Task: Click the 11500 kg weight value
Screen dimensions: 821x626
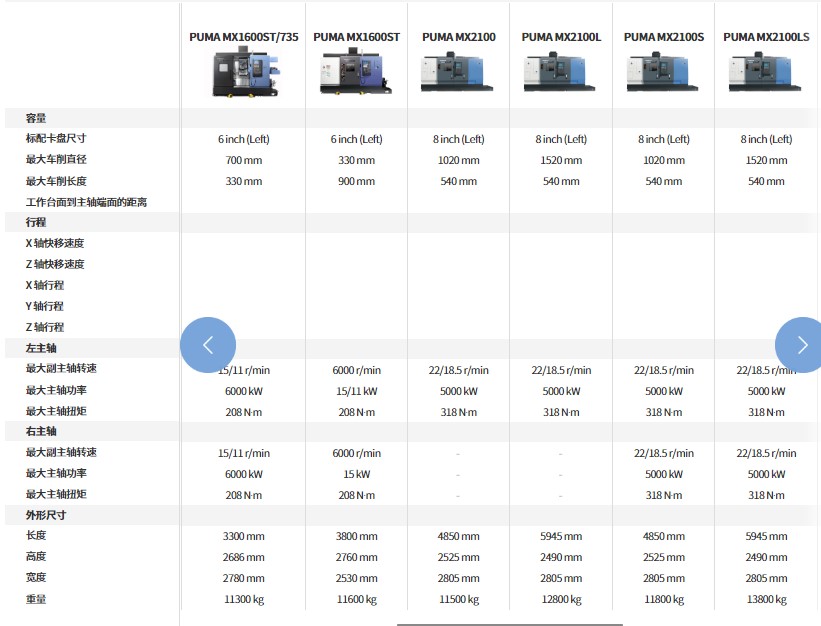Action: coord(459,599)
